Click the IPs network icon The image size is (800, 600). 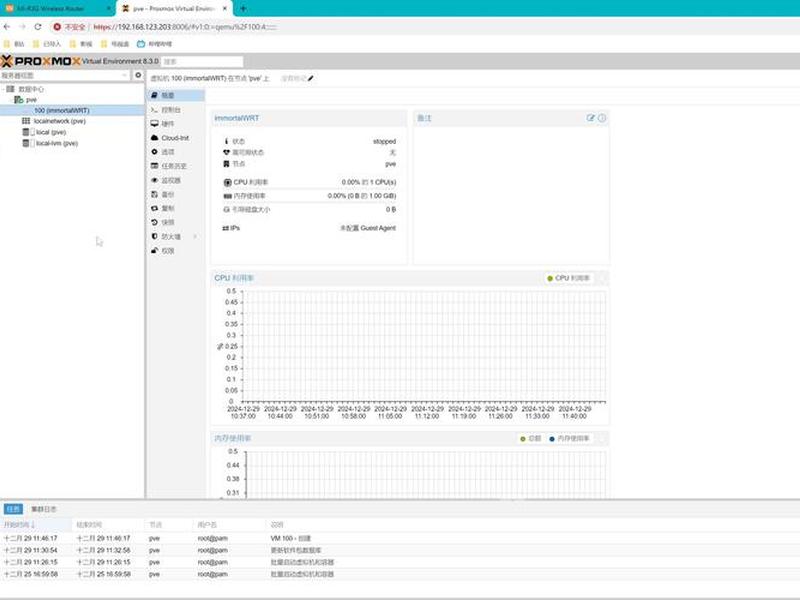click(226, 228)
